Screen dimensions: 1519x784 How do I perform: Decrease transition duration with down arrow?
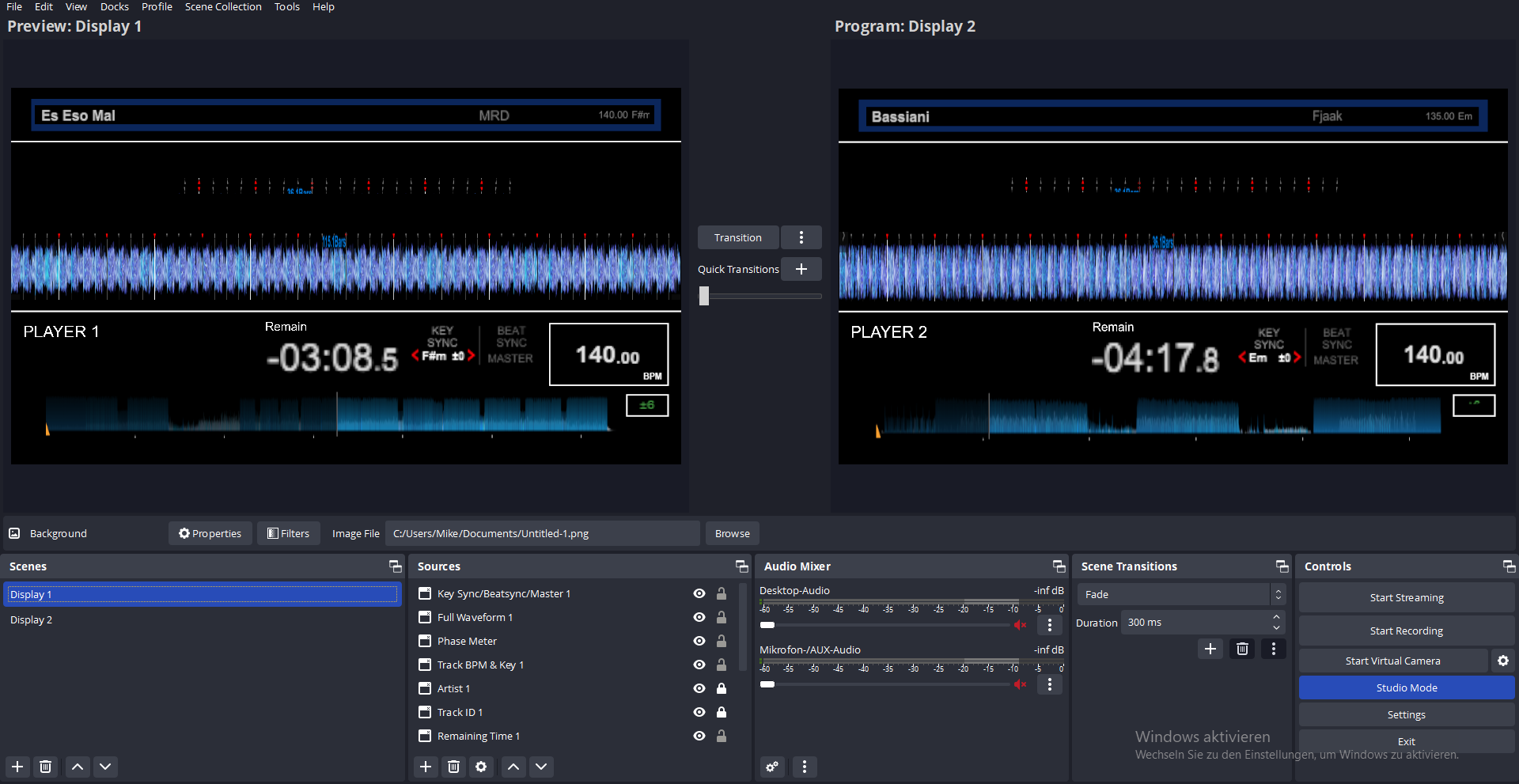click(1276, 628)
